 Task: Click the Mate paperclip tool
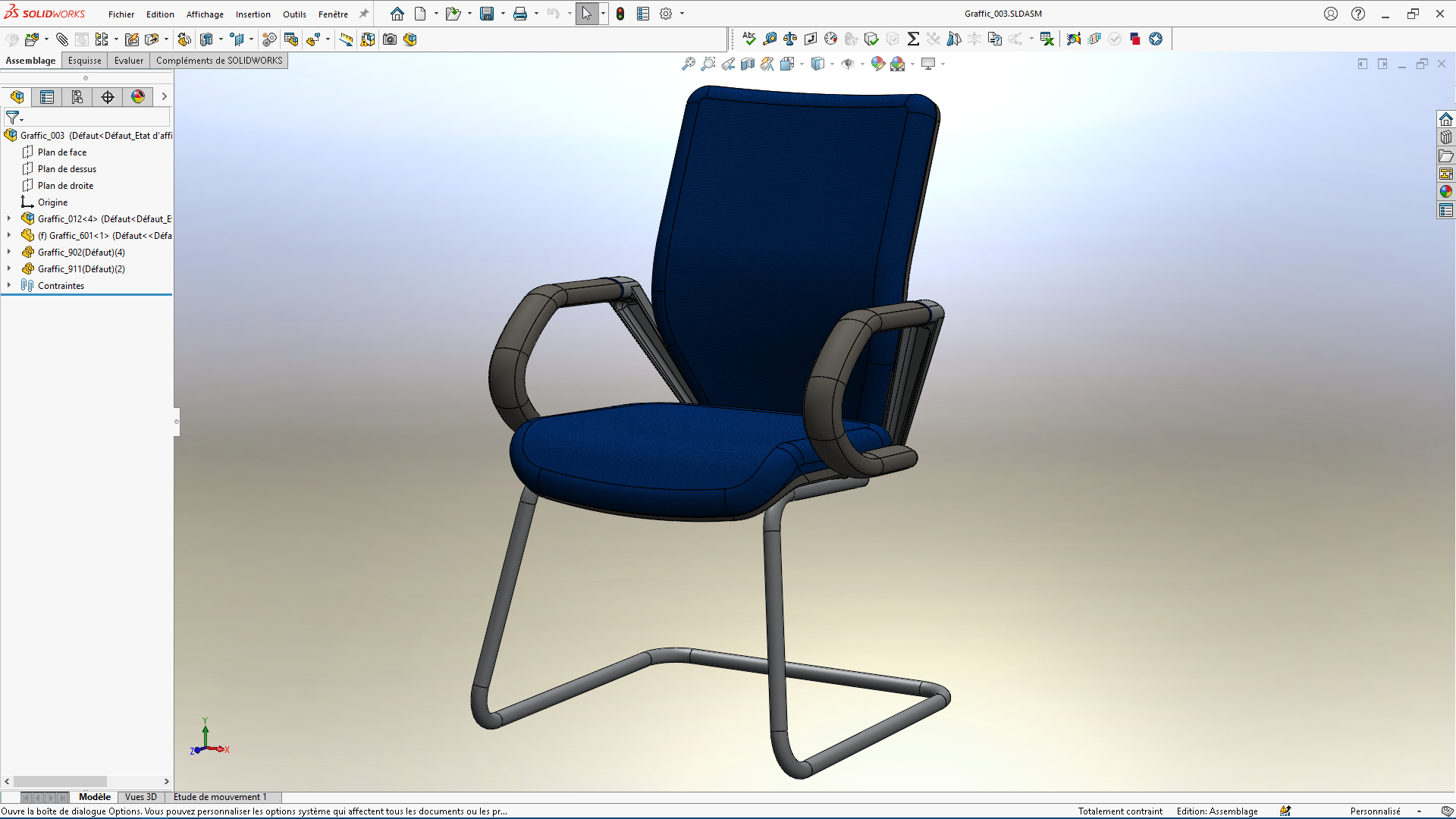[x=62, y=39]
